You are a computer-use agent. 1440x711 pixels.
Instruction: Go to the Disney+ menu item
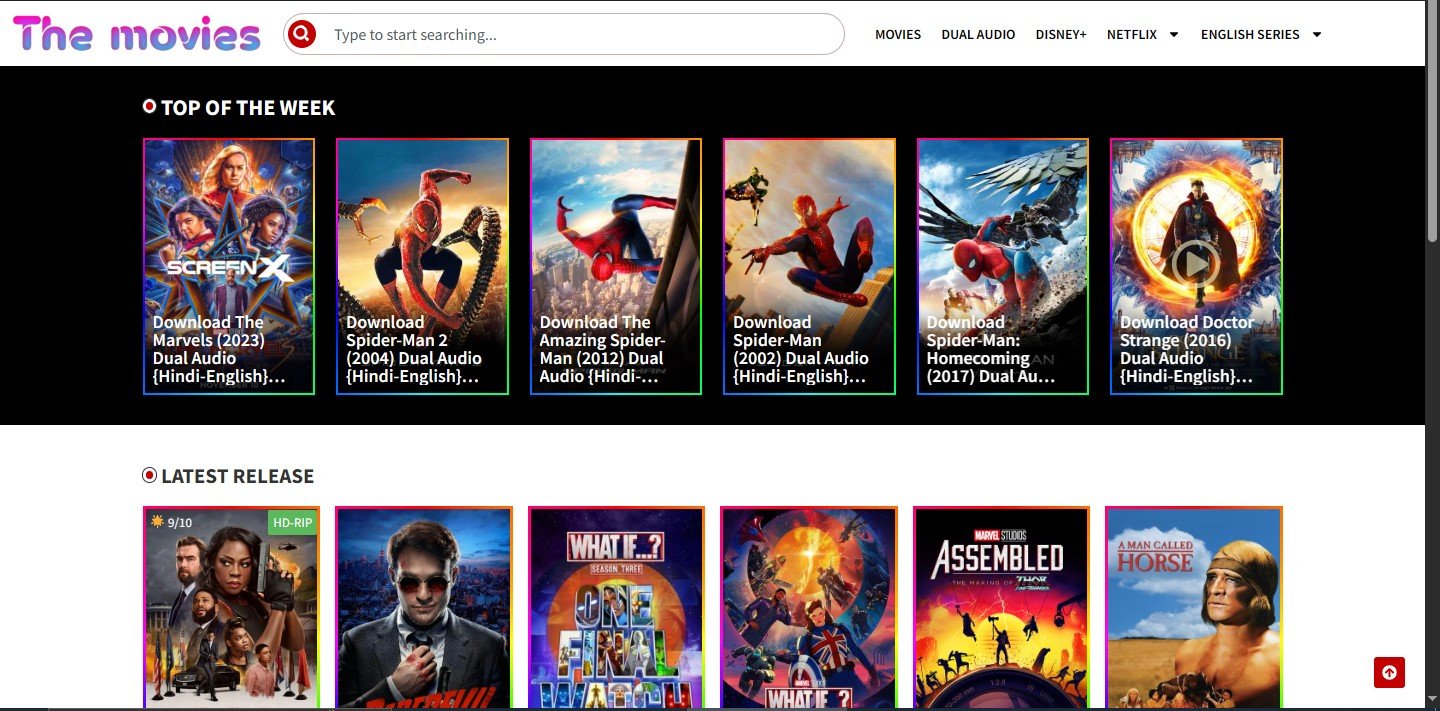click(x=1061, y=35)
